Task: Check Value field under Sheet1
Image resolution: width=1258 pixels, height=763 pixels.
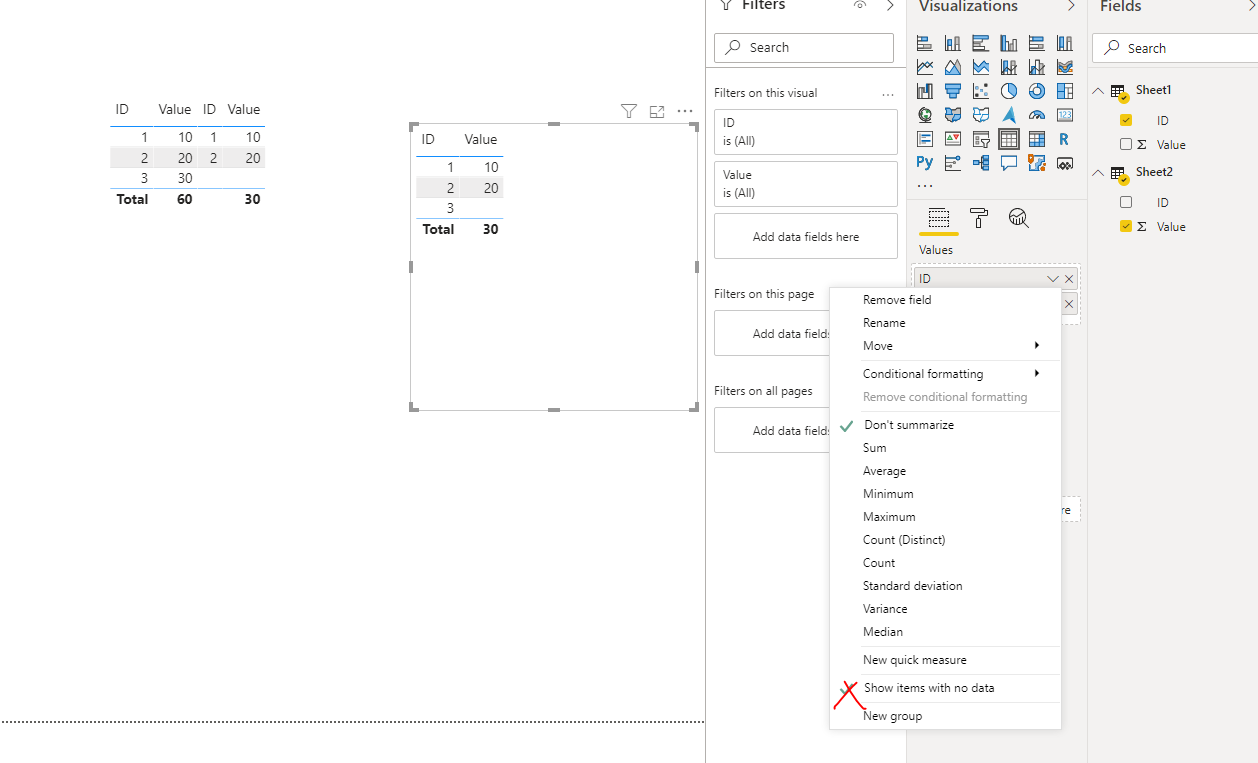Action: (x=1126, y=144)
